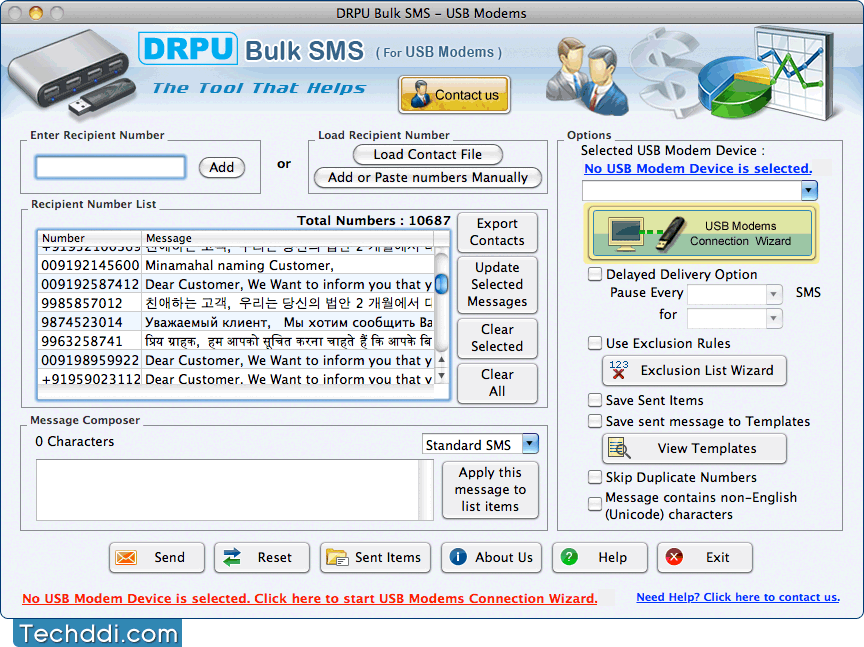Select row with number 009192587412
Screen dimensions: 864x647
[236, 284]
